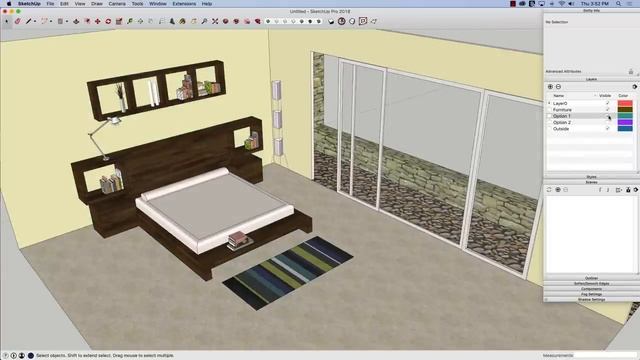Pick the Push/Pull tool

click(x=76, y=21)
